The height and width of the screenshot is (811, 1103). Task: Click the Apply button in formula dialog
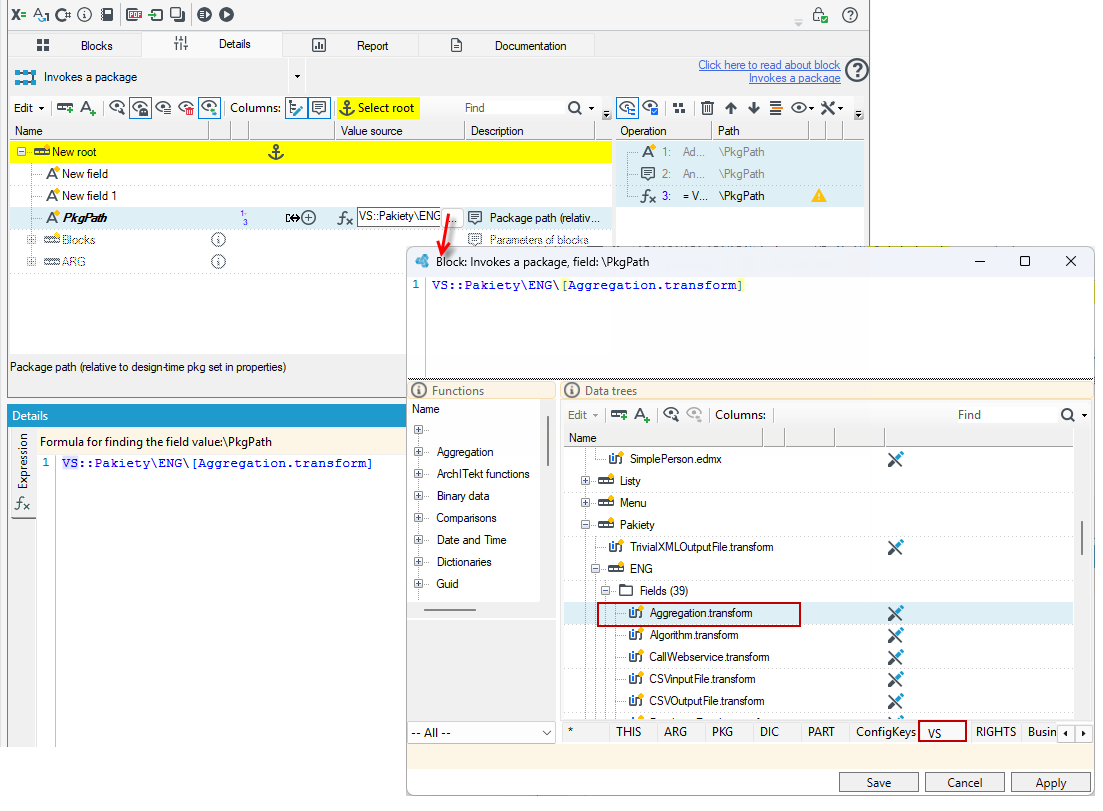click(x=1051, y=782)
